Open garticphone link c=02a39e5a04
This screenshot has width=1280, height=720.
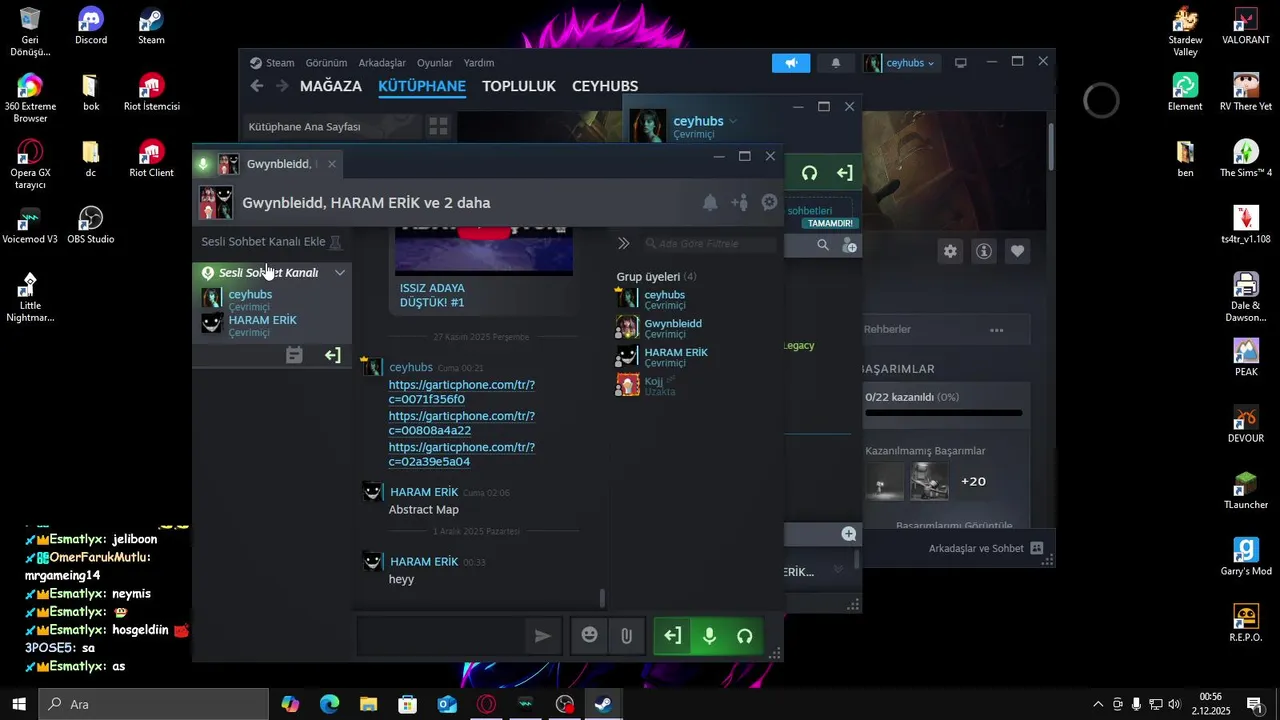462,454
